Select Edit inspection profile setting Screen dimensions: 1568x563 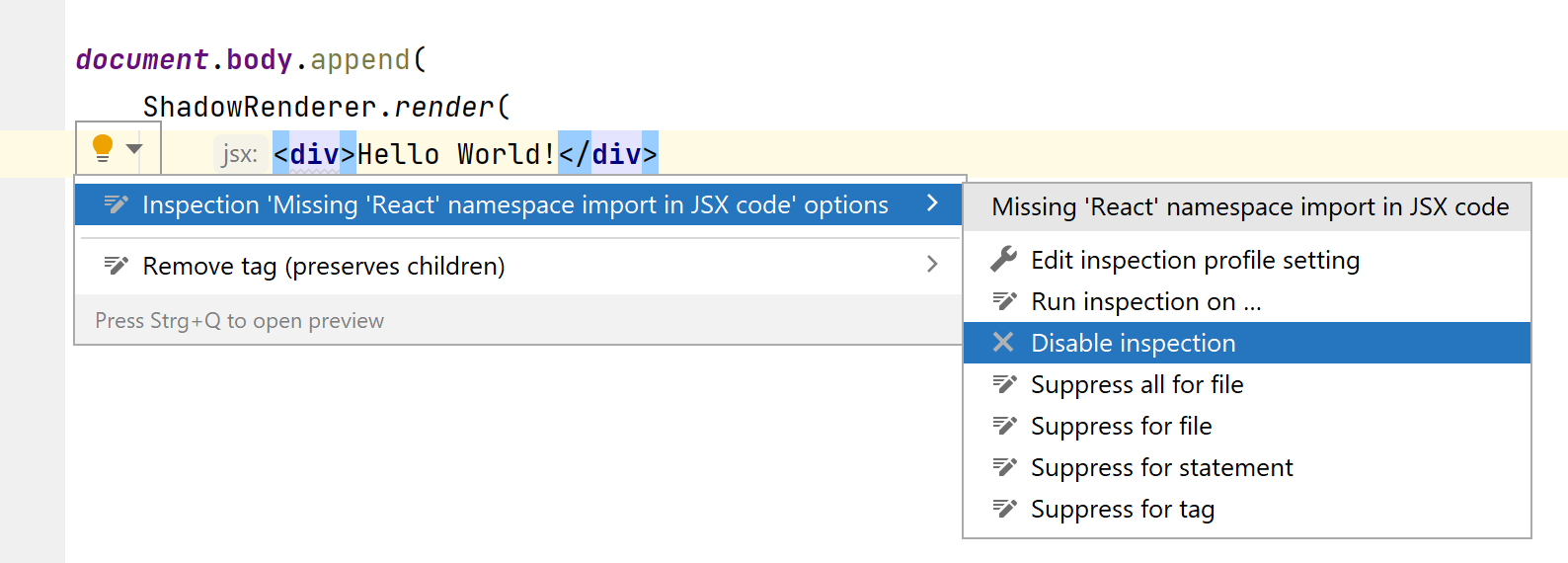click(x=1247, y=260)
